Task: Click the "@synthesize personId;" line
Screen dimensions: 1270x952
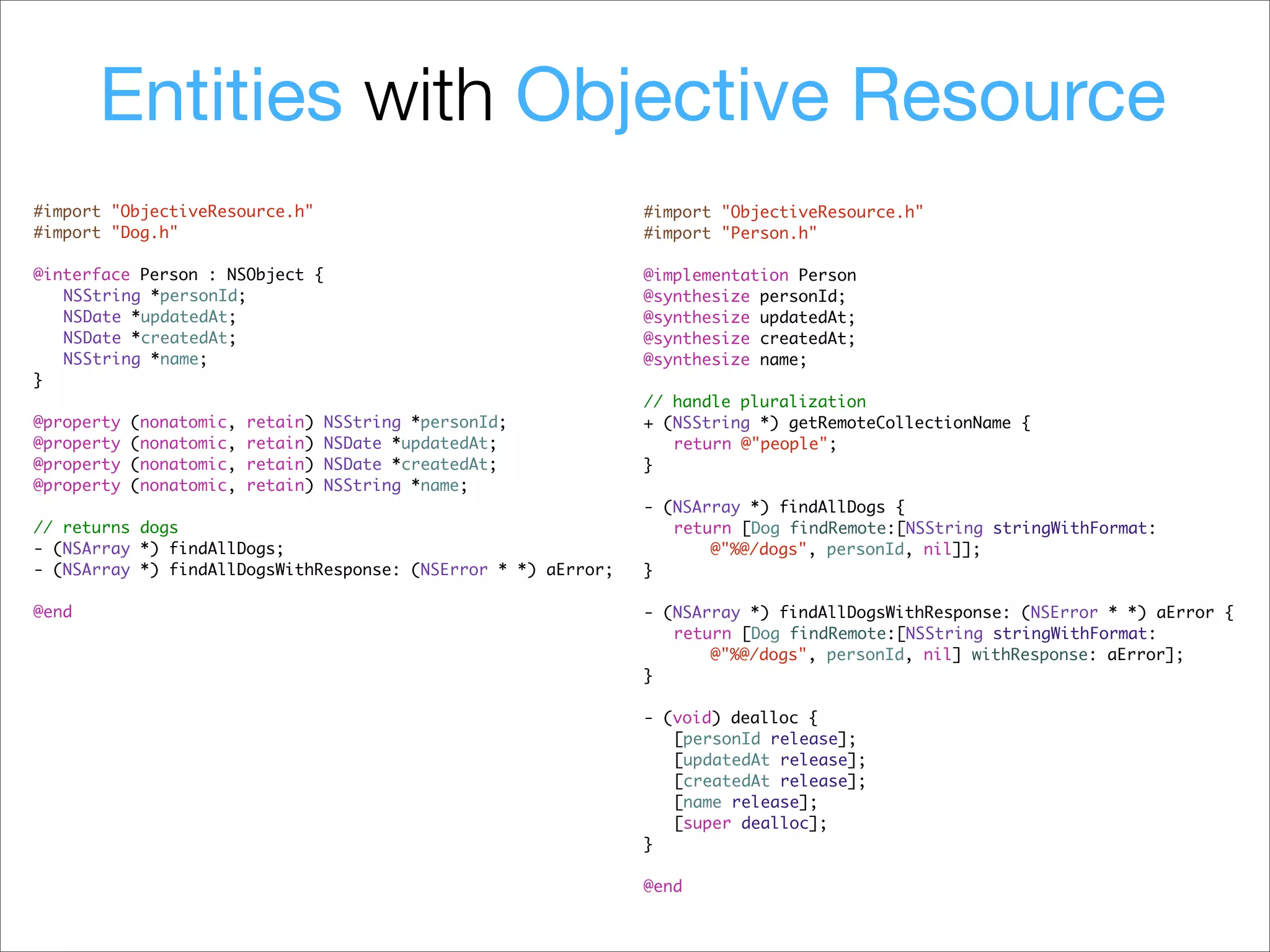Action: [x=745, y=296]
